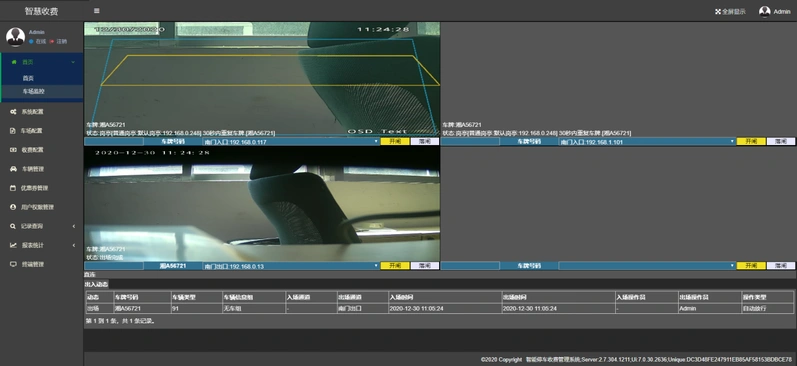This screenshot has width=797, height=366.
Task: Click the magnifier icon for 记录查询
Action: [13, 226]
